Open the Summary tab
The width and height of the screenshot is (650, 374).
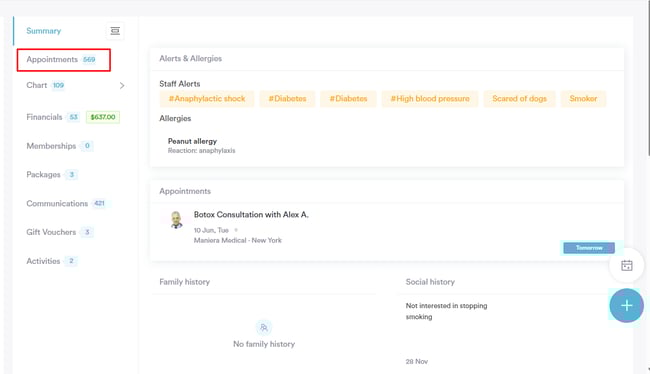44,31
